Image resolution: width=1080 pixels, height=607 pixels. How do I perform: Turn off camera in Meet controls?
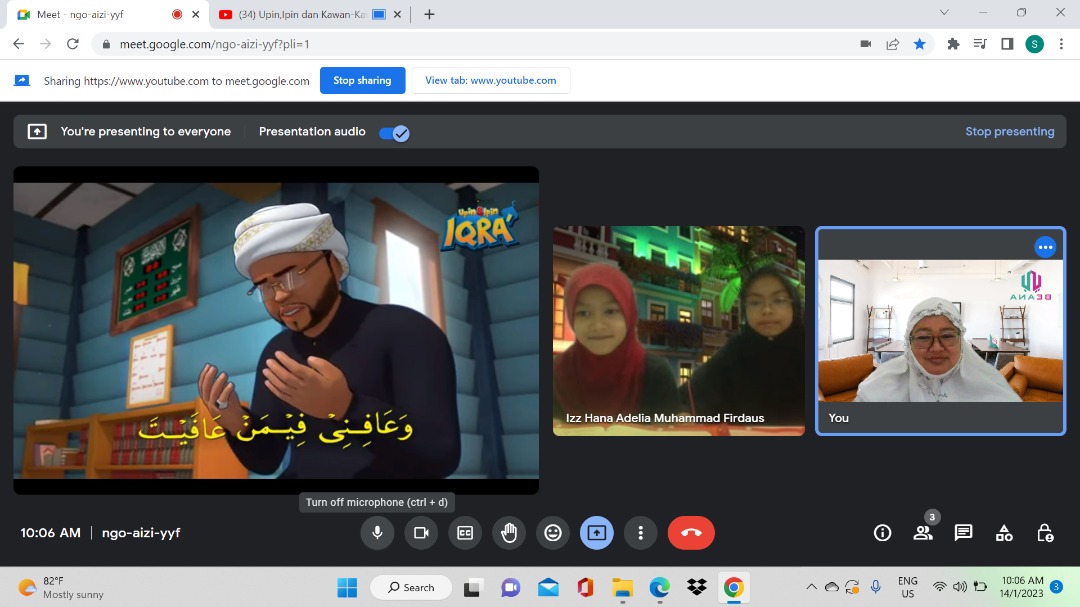point(421,533)
